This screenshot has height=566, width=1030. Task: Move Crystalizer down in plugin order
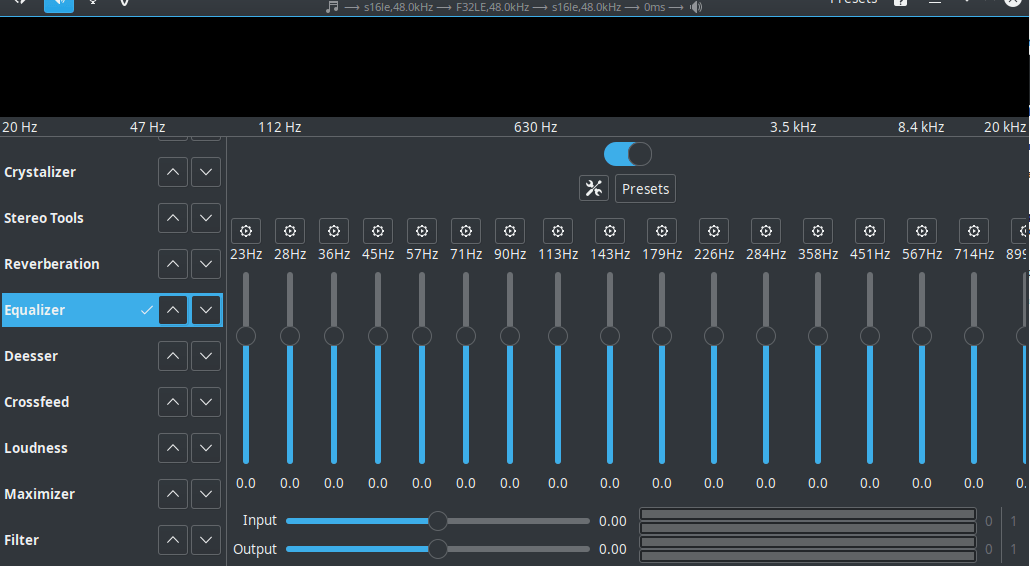pyautogui.click(x=206, y=172)
